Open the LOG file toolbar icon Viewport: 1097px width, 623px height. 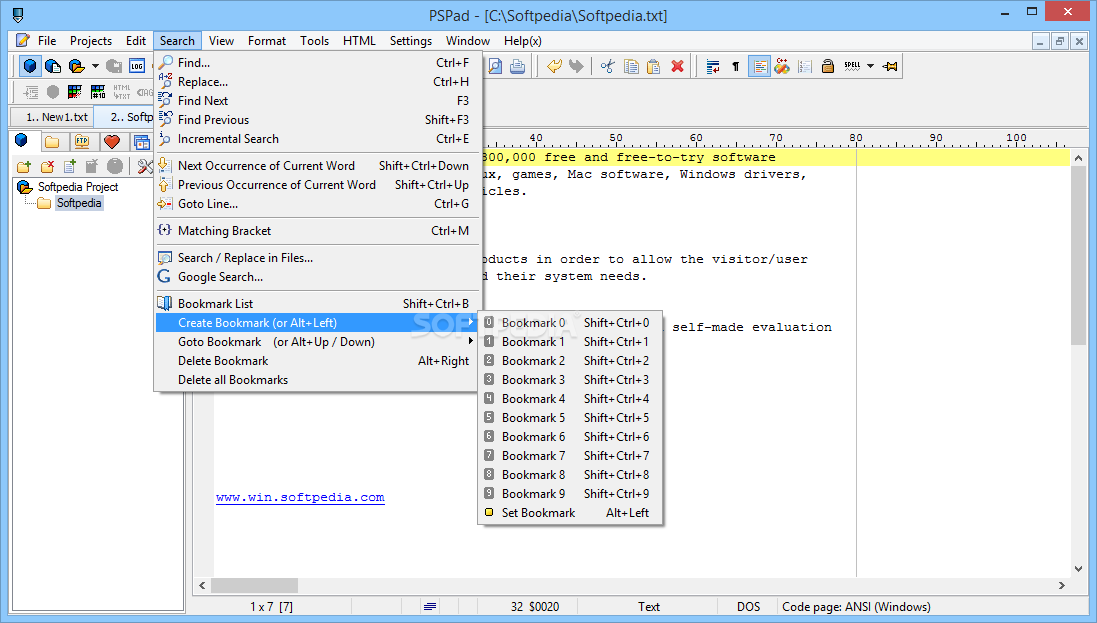136,66
